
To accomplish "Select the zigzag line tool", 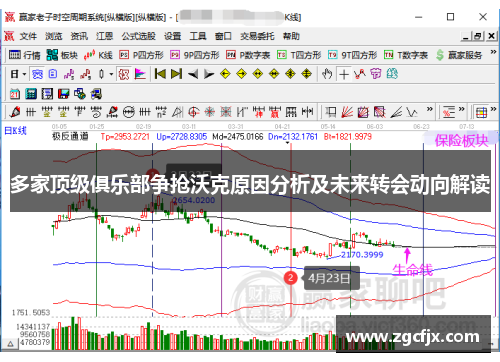I will click(412, 112).
